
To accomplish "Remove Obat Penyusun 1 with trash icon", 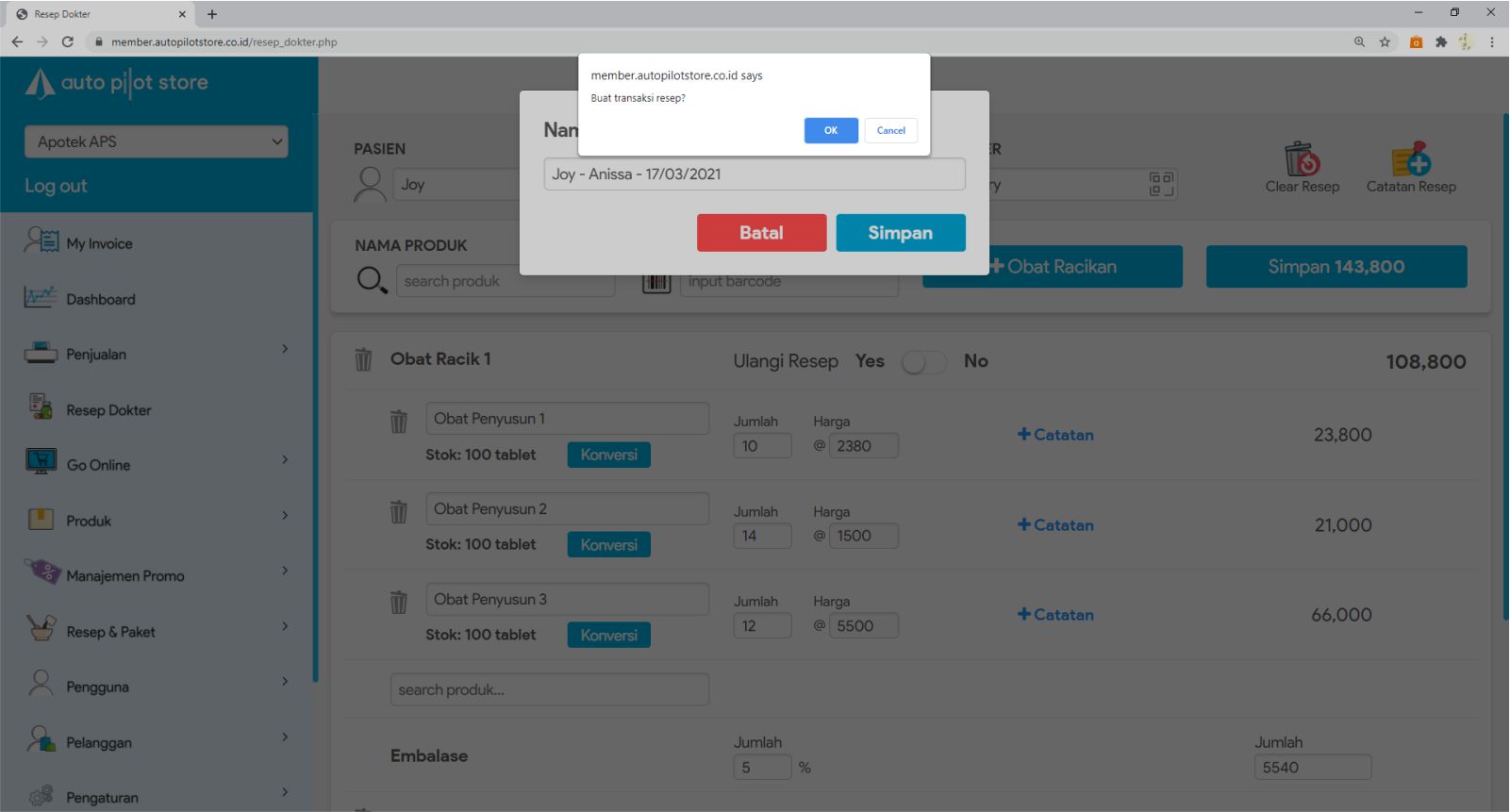I will click(399, 422).
